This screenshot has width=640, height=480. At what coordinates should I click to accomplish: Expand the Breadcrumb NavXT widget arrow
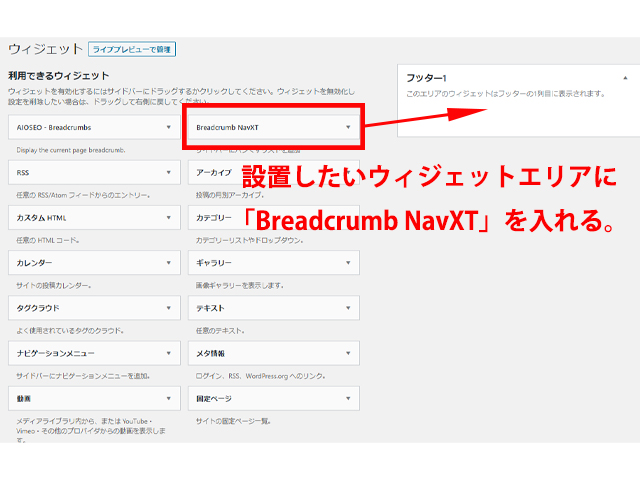[348, 127]
